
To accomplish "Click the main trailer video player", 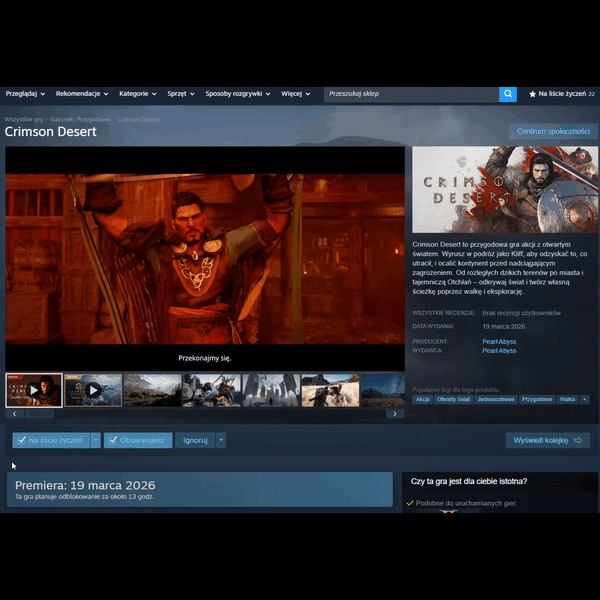I will click(205, 259).
